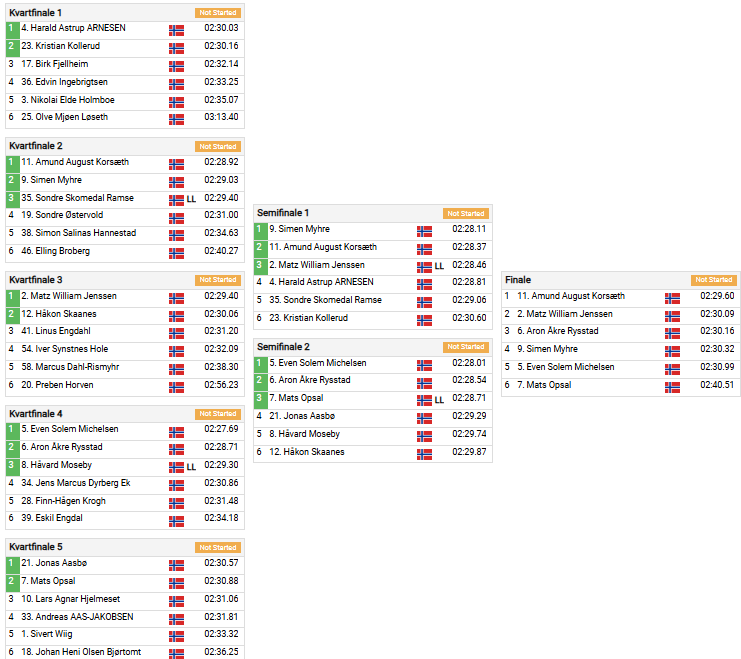Click the flag next to Olve Mjøen Løseth

[x=176, y=118]
